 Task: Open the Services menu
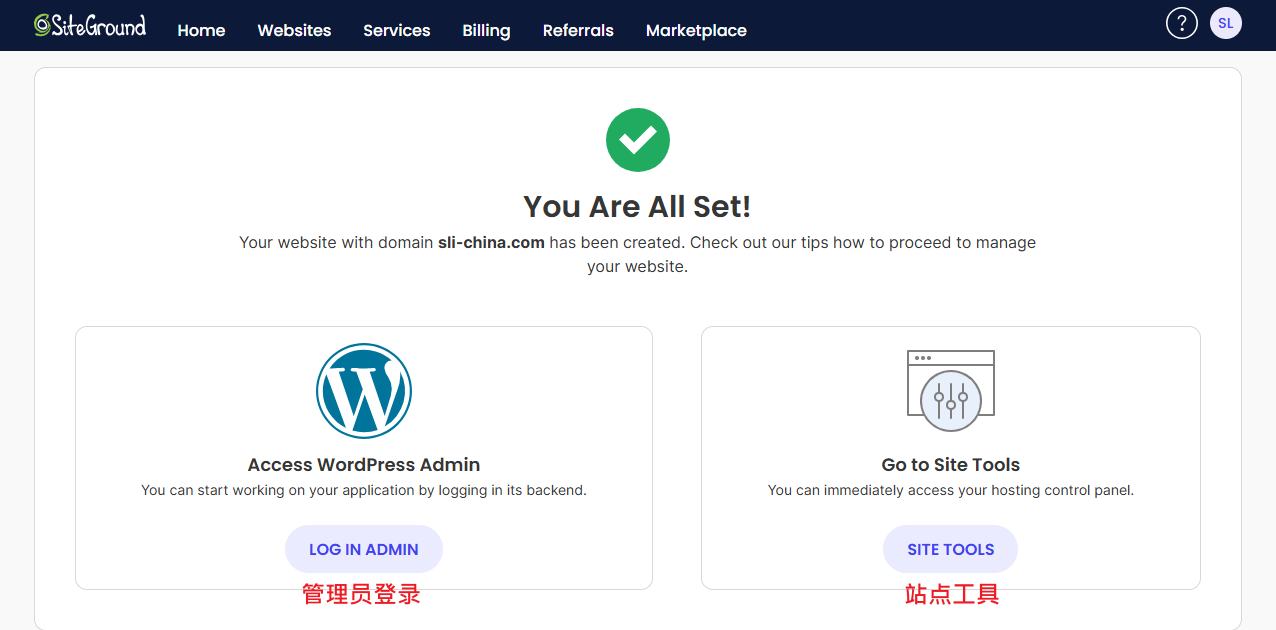pyautogui.click(x=396, y=30)
